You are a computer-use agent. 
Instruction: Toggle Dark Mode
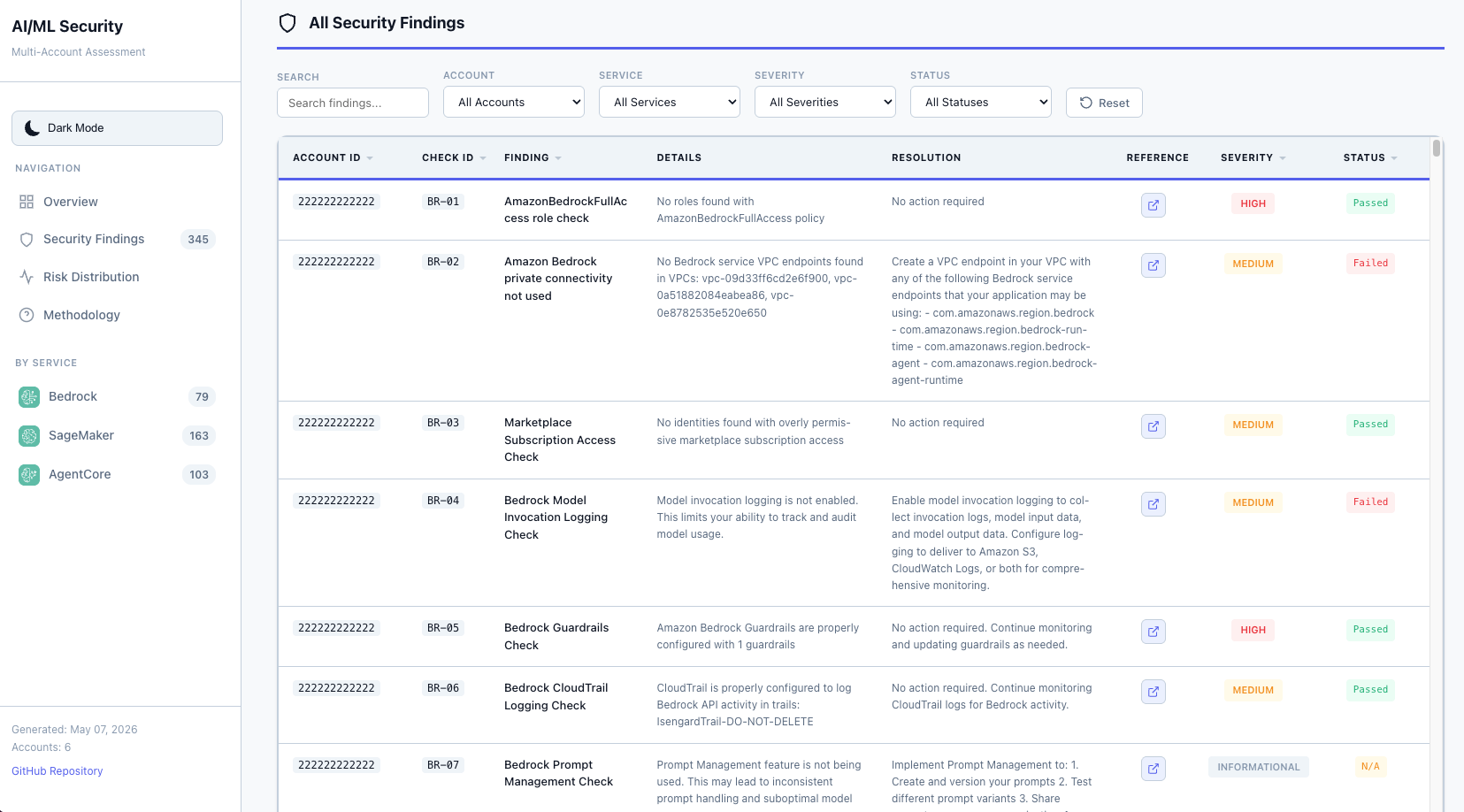(117, 128)
